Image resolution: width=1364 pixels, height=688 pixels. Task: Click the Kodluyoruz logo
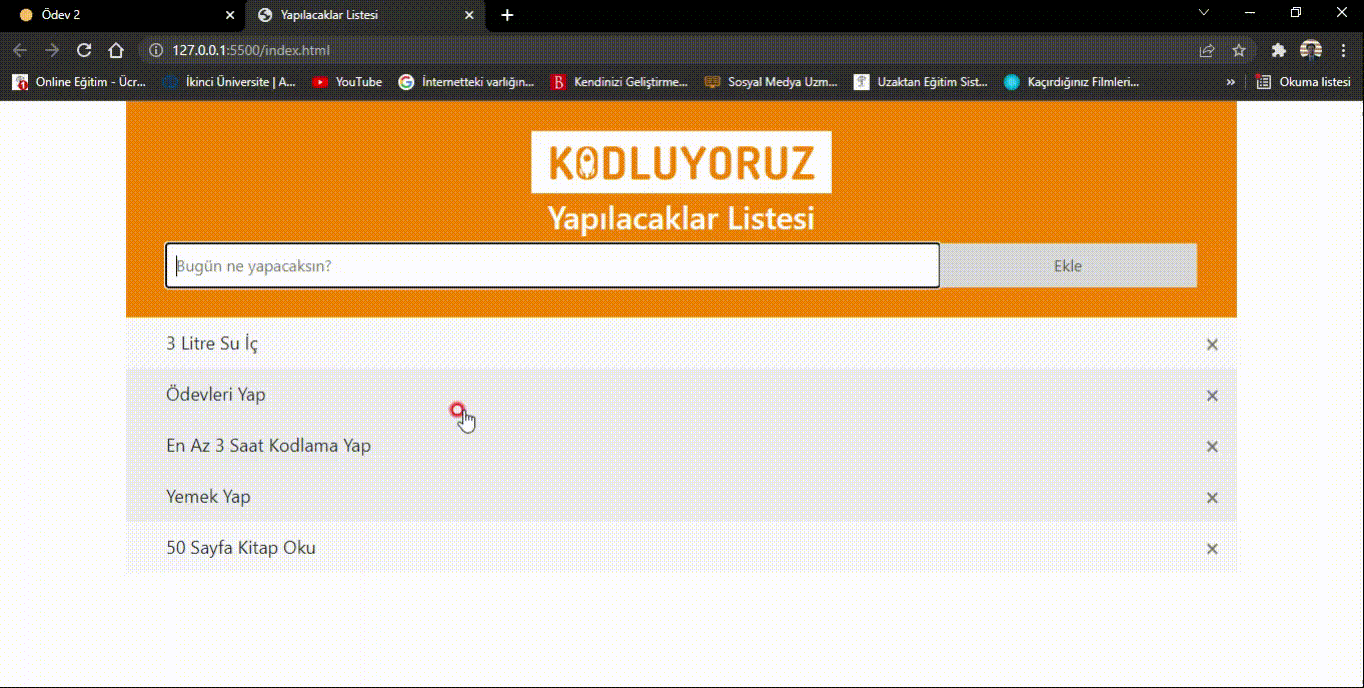(681, 162)
